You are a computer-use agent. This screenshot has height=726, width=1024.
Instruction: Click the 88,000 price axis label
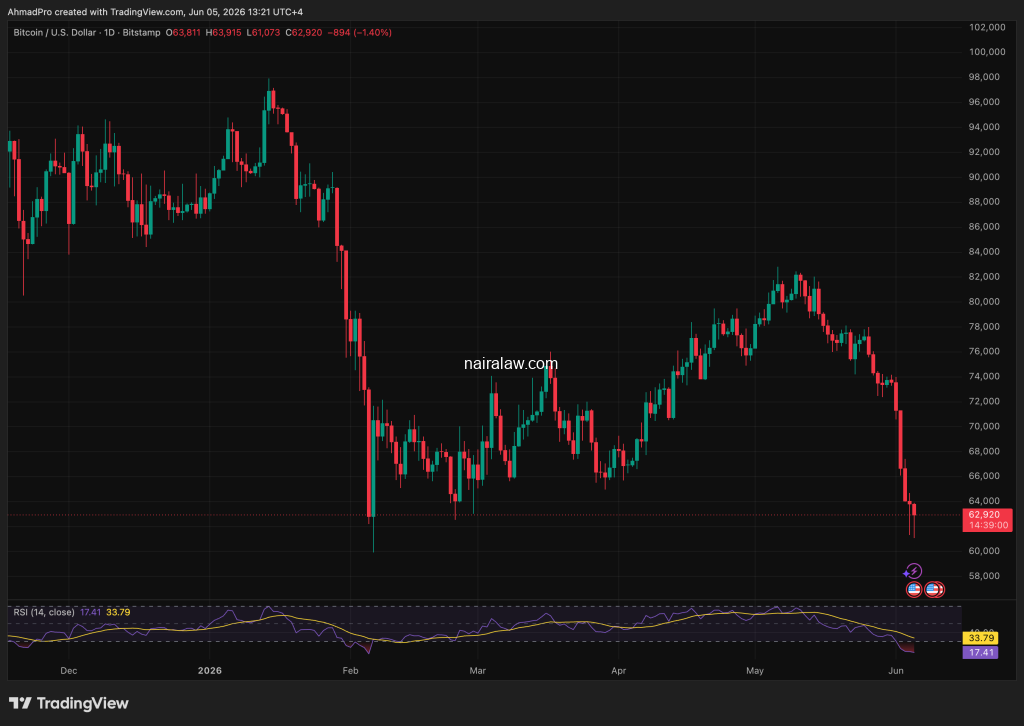[x=984, y=202]
